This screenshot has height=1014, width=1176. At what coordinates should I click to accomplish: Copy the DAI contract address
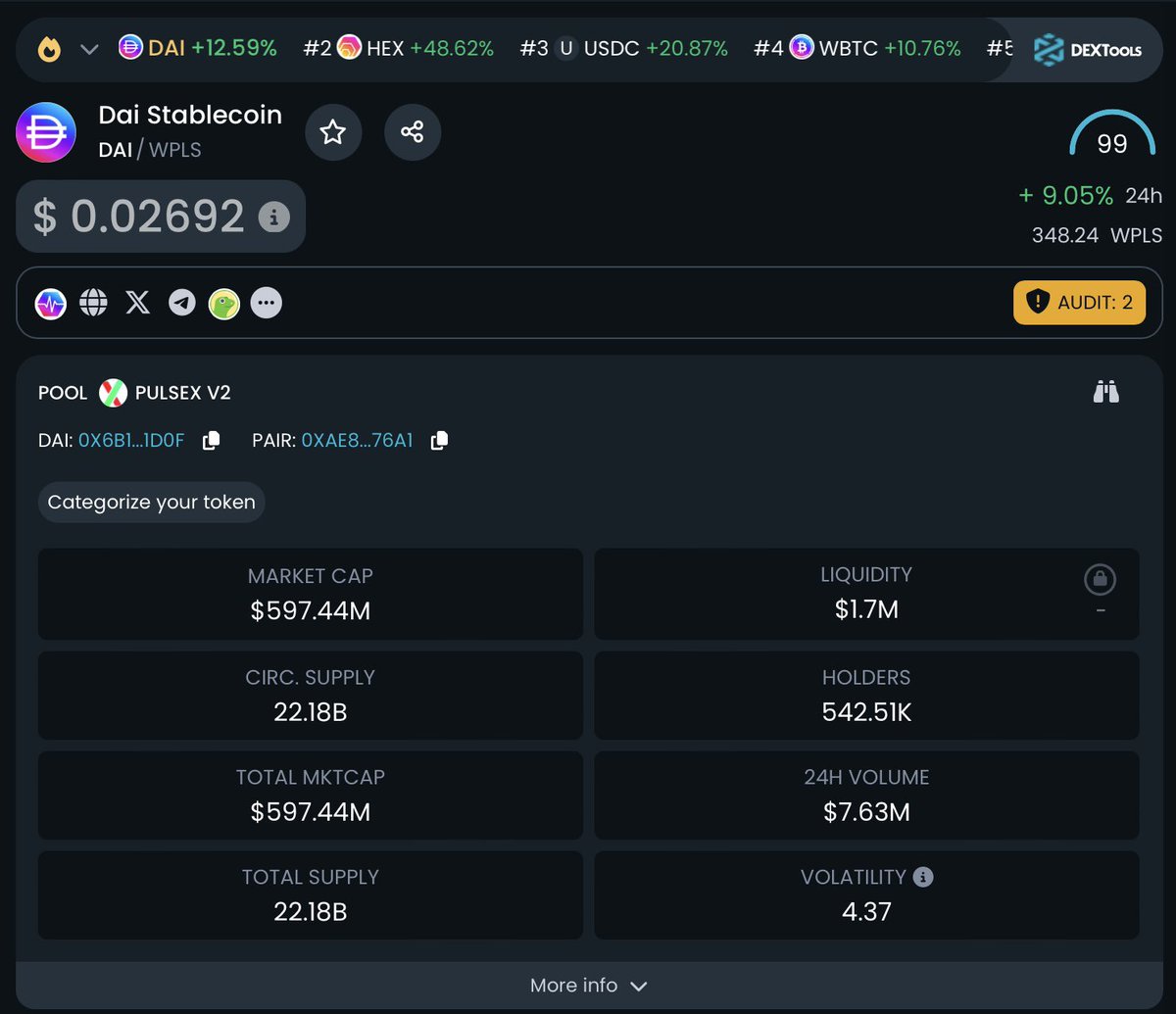coord(211,441)
